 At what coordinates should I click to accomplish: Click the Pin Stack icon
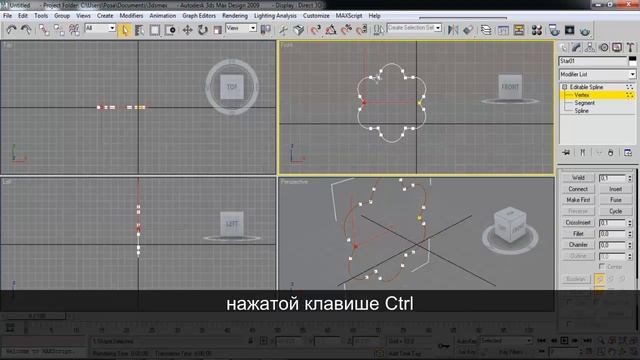point(566,153)
